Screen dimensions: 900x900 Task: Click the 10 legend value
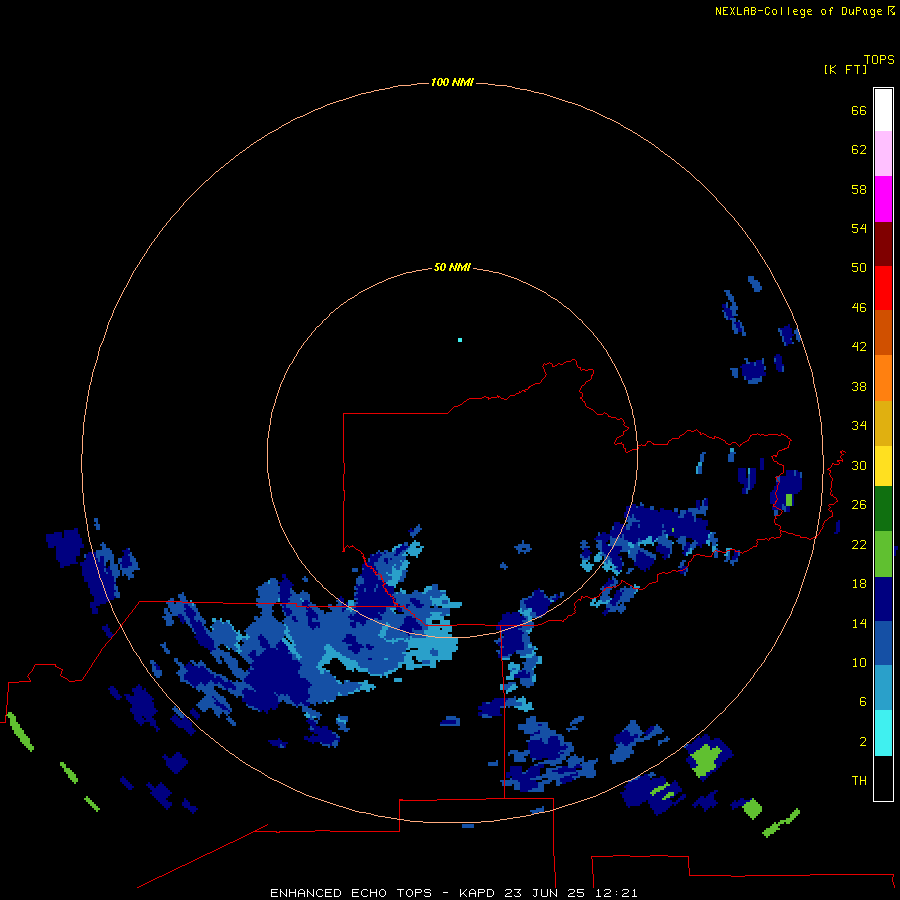coord(859,663)
